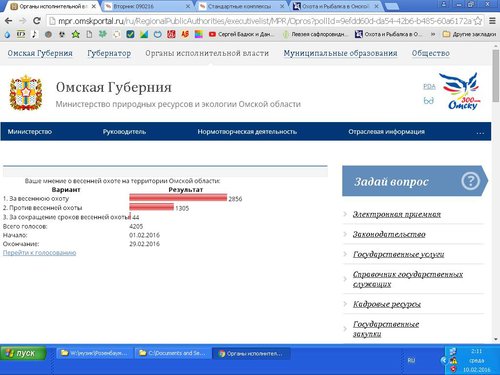Expand the three-dots menu in blue navigation bar
The image size is (500, 375).
coord(480,132)
